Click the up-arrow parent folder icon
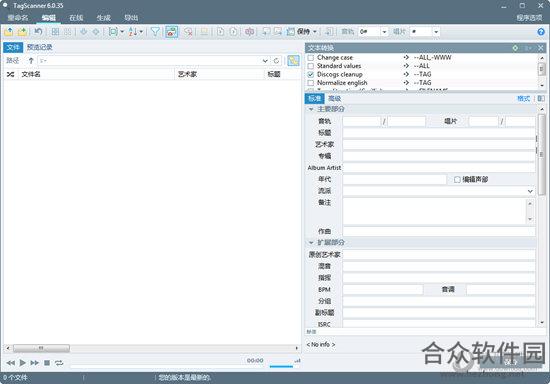 (31, 61)
